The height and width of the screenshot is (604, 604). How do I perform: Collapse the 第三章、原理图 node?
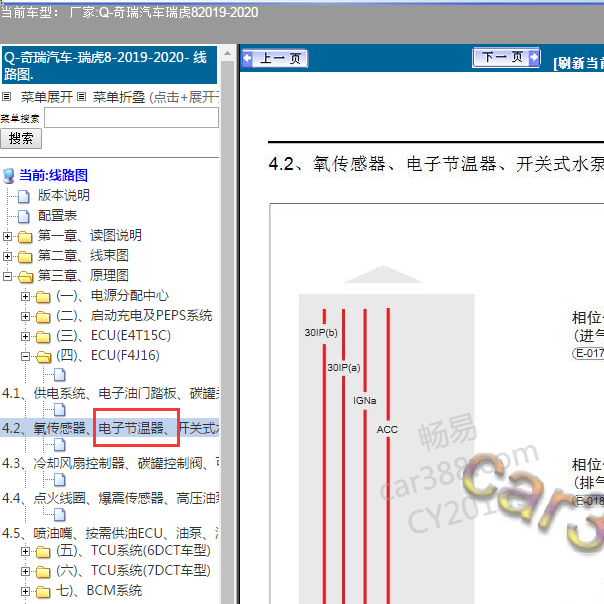[7, 276]
